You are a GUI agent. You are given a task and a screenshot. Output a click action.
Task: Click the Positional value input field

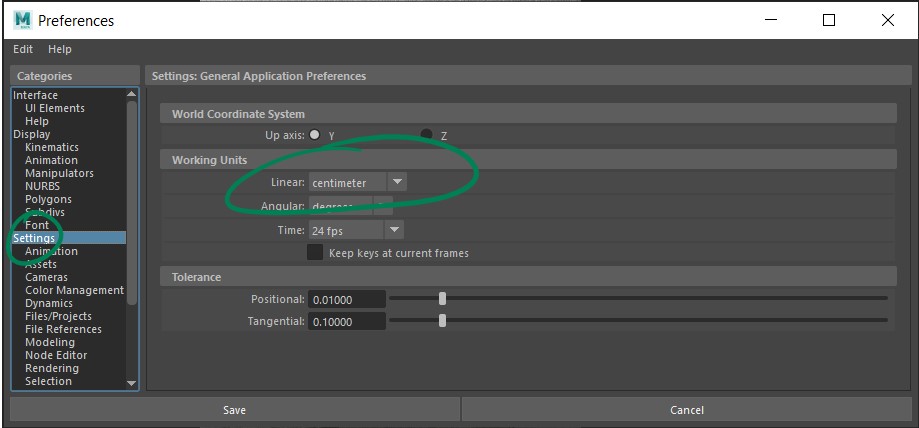tap(347, 300)
